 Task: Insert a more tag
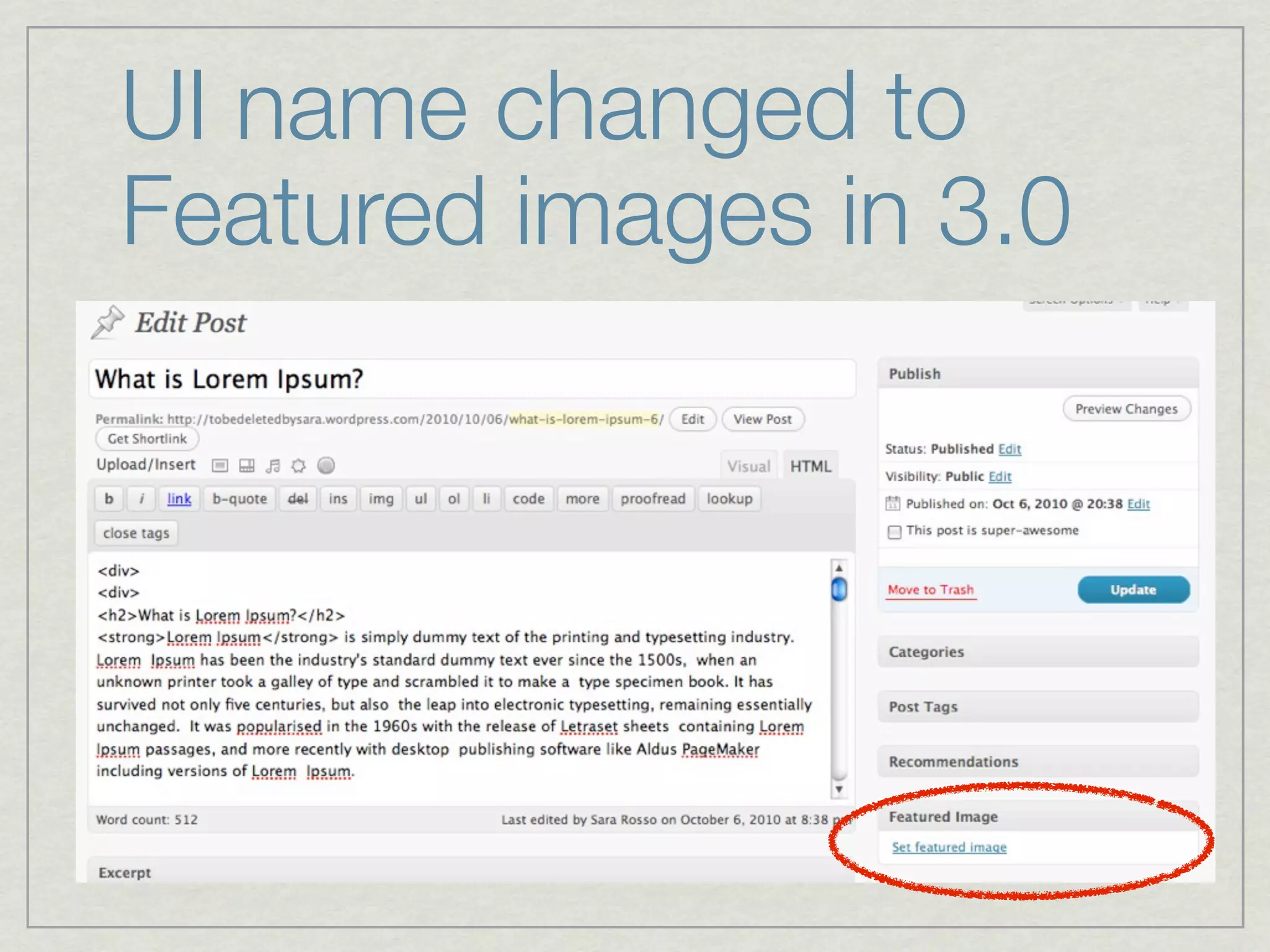(x=583, y=499)
